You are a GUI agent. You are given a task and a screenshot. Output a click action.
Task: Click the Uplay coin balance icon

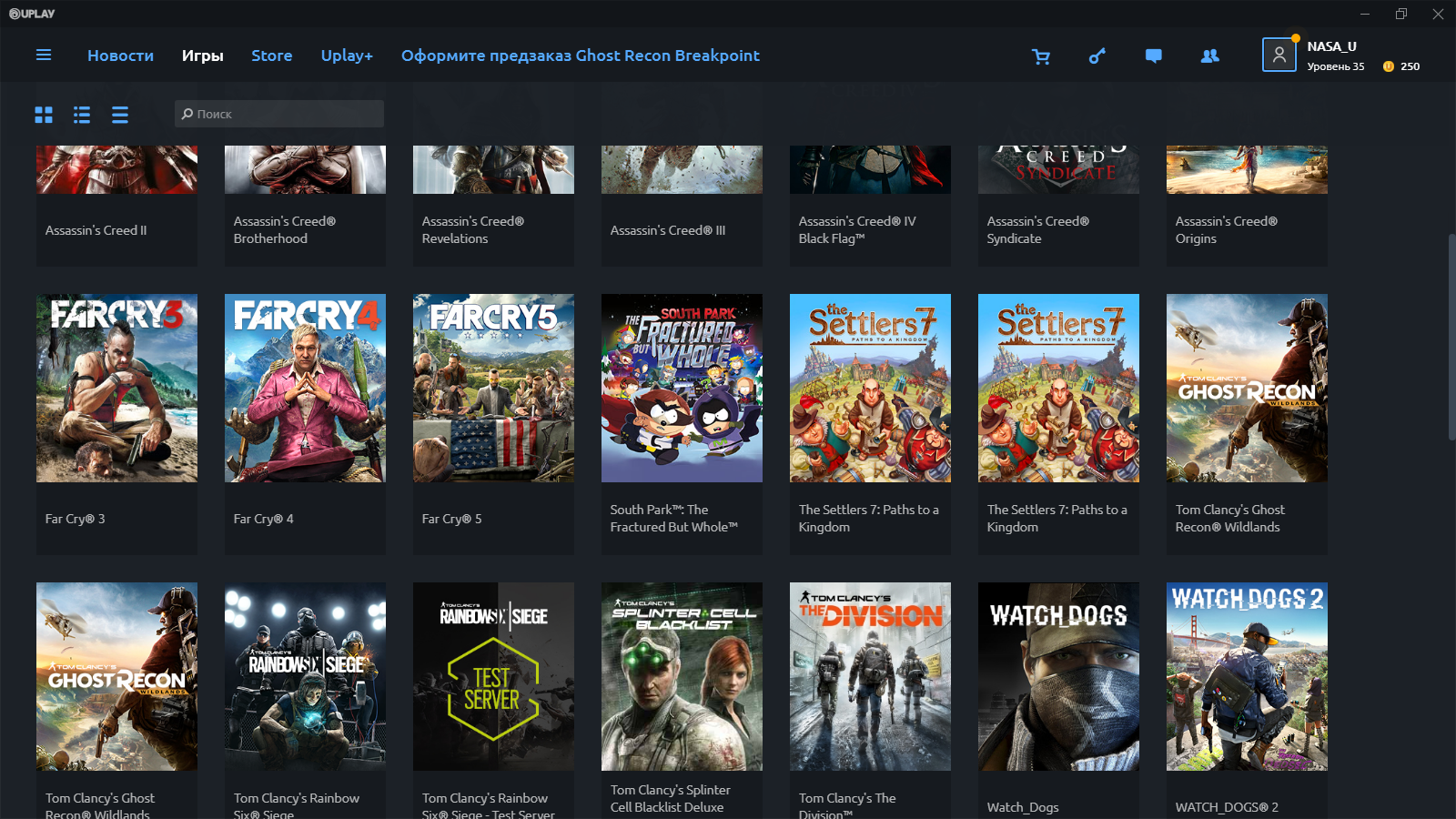click(x=1389, y=66)
